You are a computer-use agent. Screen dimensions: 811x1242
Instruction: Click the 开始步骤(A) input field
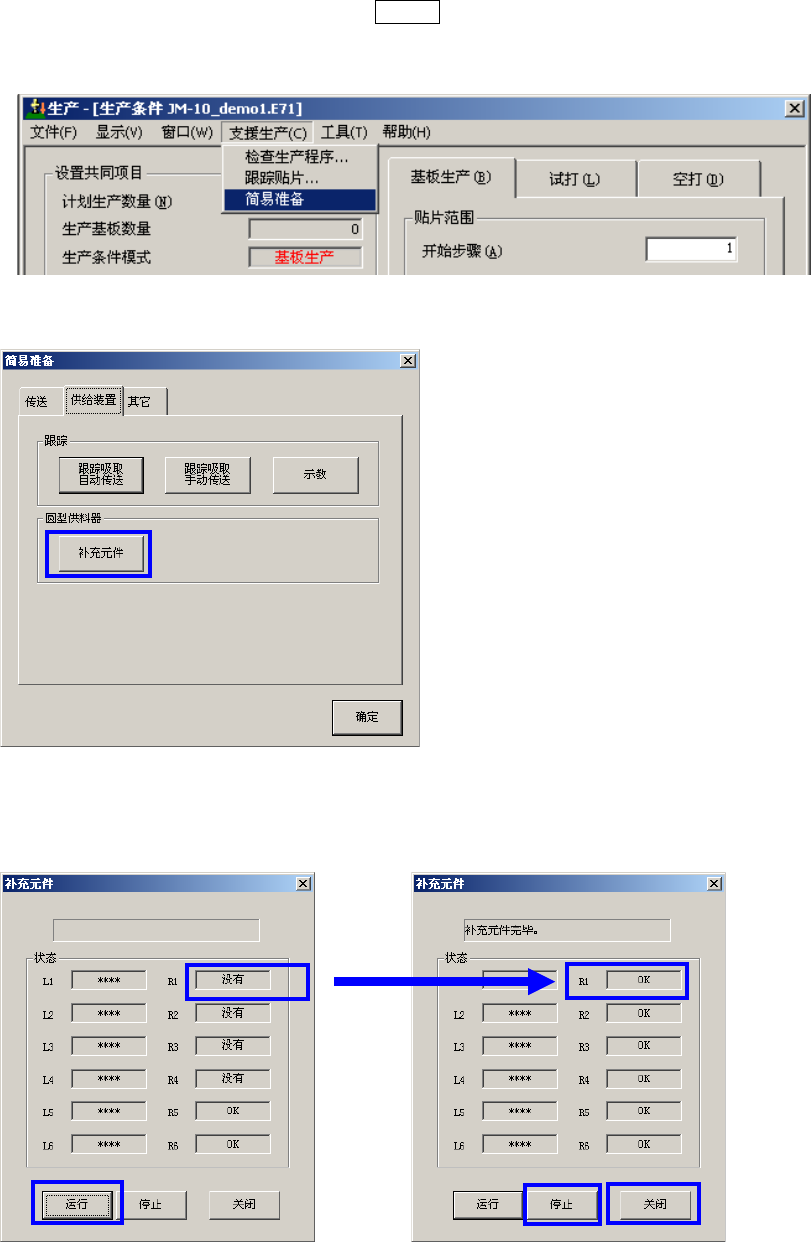pyautogui.click(x=692, y=249)
